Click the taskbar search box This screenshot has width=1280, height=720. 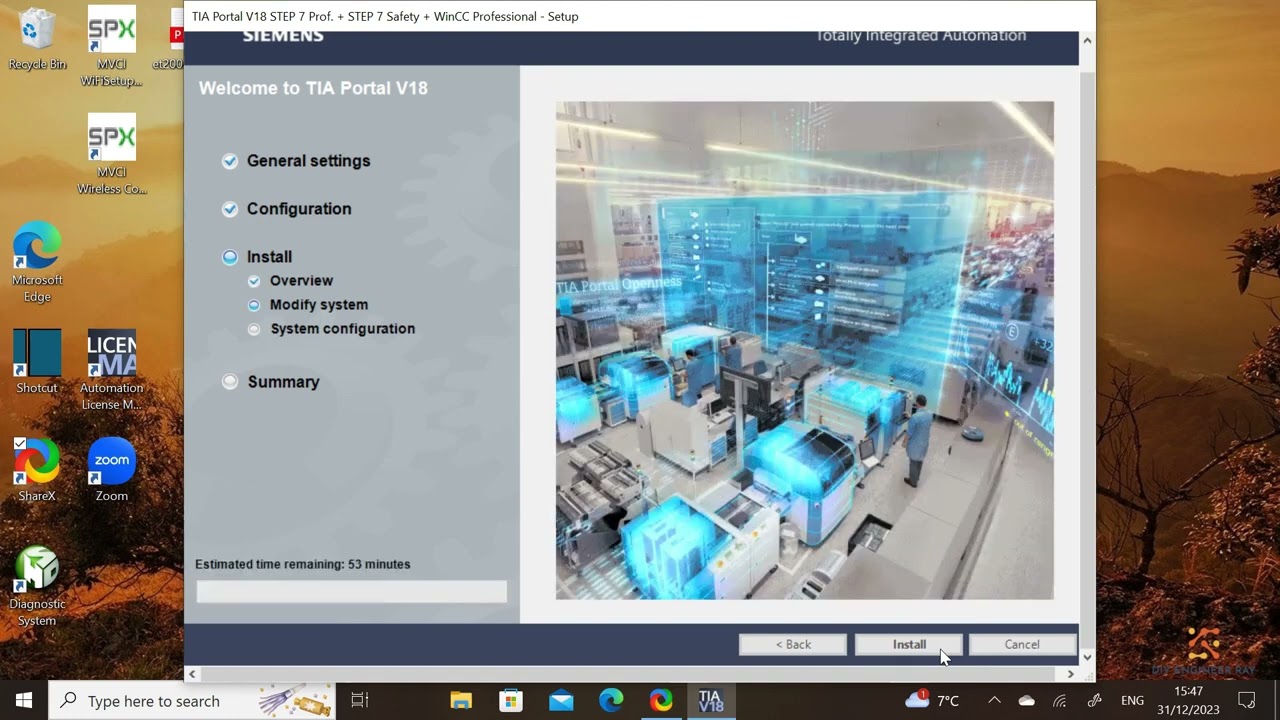click(x=191, y=701)
